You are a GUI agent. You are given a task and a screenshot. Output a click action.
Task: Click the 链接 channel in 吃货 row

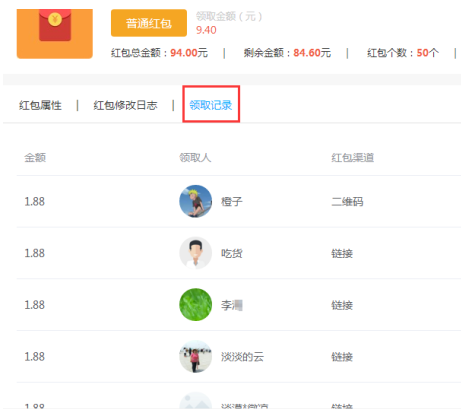(x=342, y=253)
